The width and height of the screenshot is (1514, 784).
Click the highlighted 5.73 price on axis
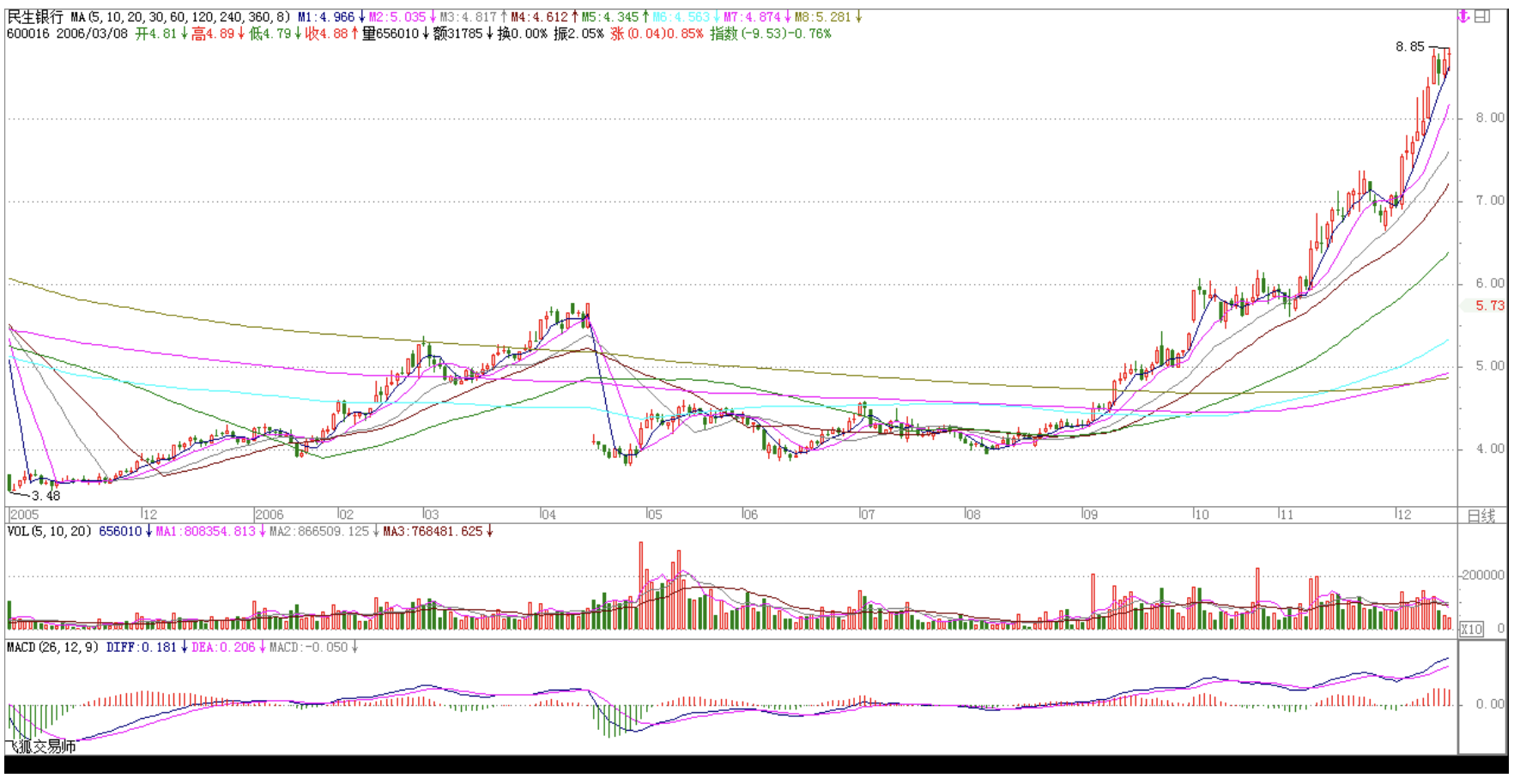[x=1489, y=305]
